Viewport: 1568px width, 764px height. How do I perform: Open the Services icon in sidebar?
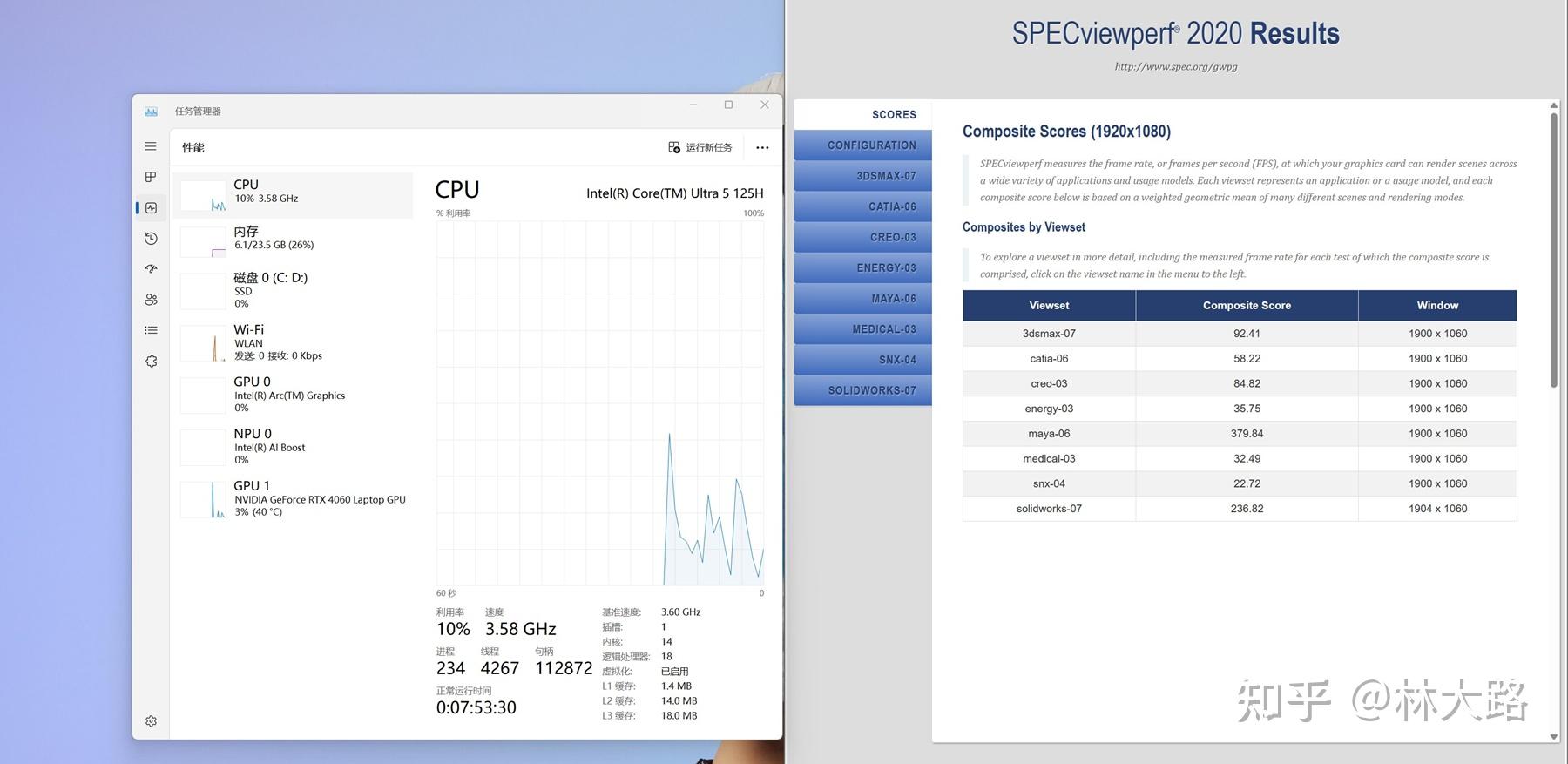151,361
